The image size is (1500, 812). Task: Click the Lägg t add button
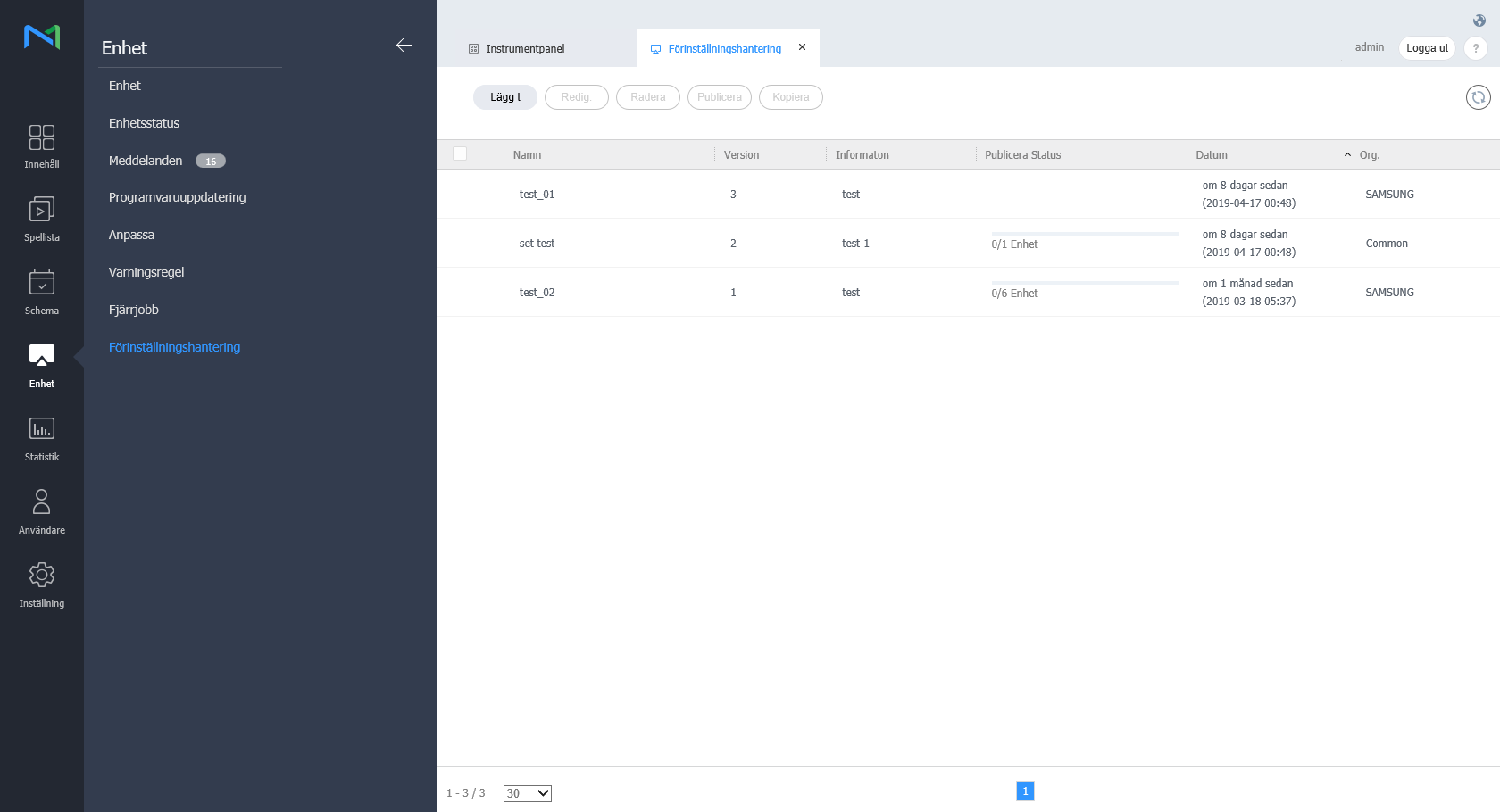(504, 97)
